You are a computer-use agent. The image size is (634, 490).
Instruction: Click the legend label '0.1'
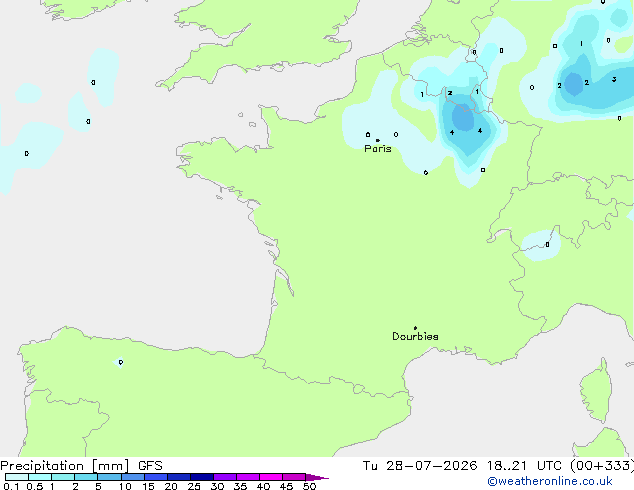coord(11,486)
